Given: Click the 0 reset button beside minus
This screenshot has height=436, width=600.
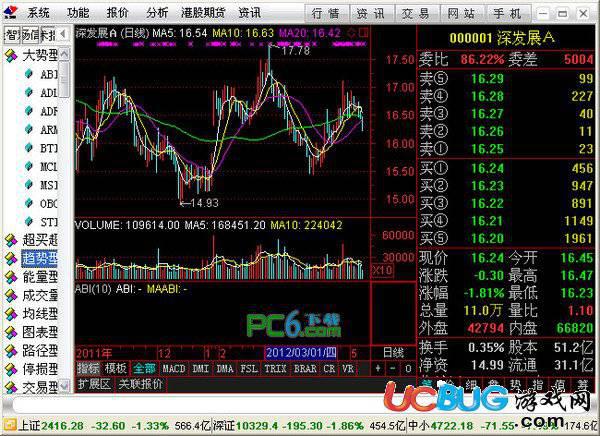Looking at the screenshot, I should pos(408,369).
